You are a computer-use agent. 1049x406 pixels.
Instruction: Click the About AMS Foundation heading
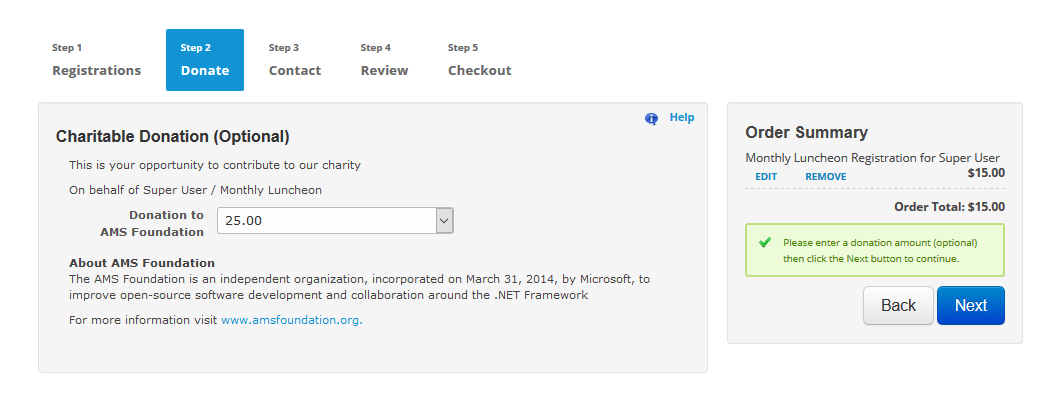click(142, 263)
